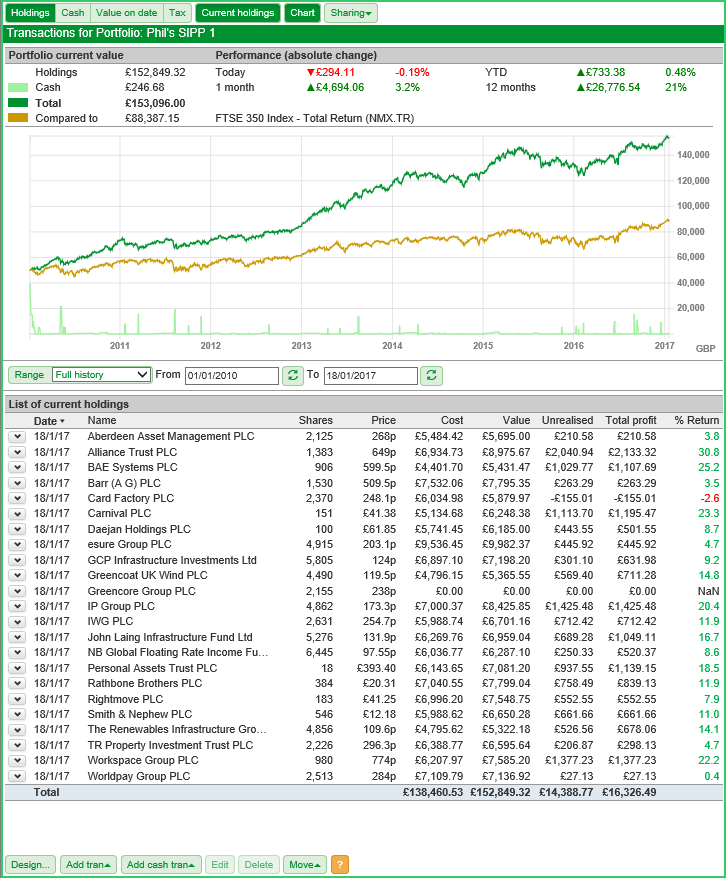Switch to the Value on date tab

[x=127, y=13]
